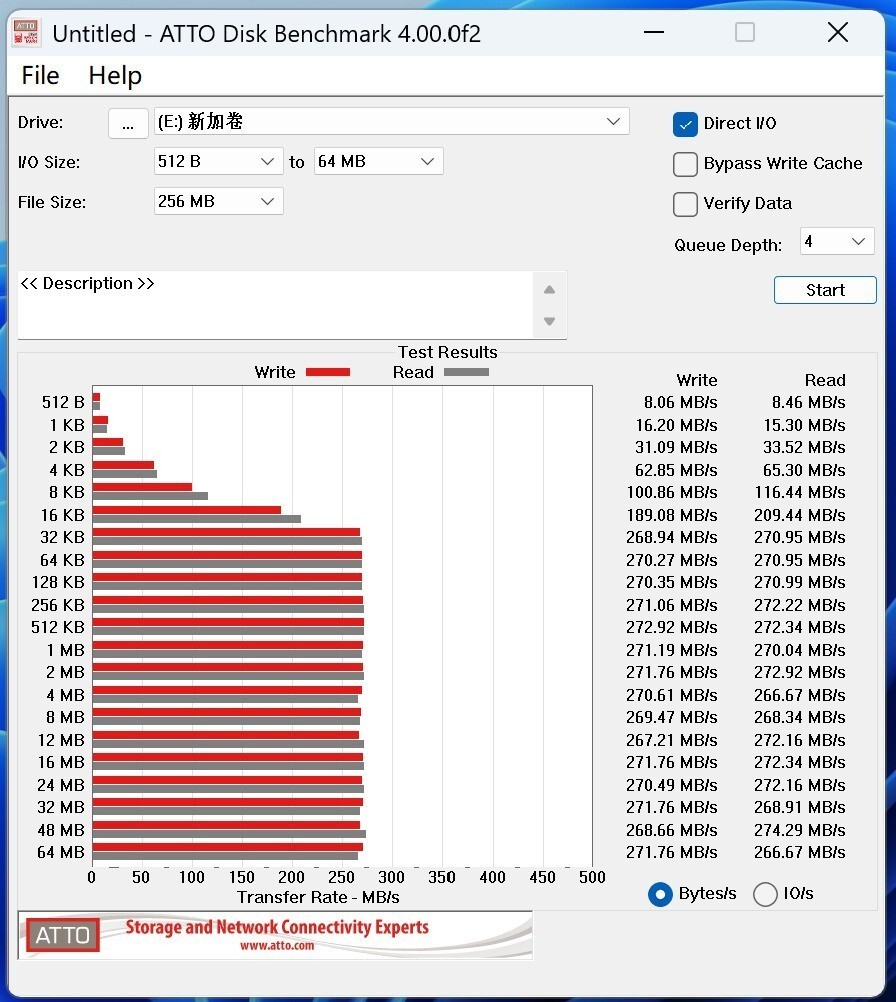Open the www.atto.com link

[277, 946]
